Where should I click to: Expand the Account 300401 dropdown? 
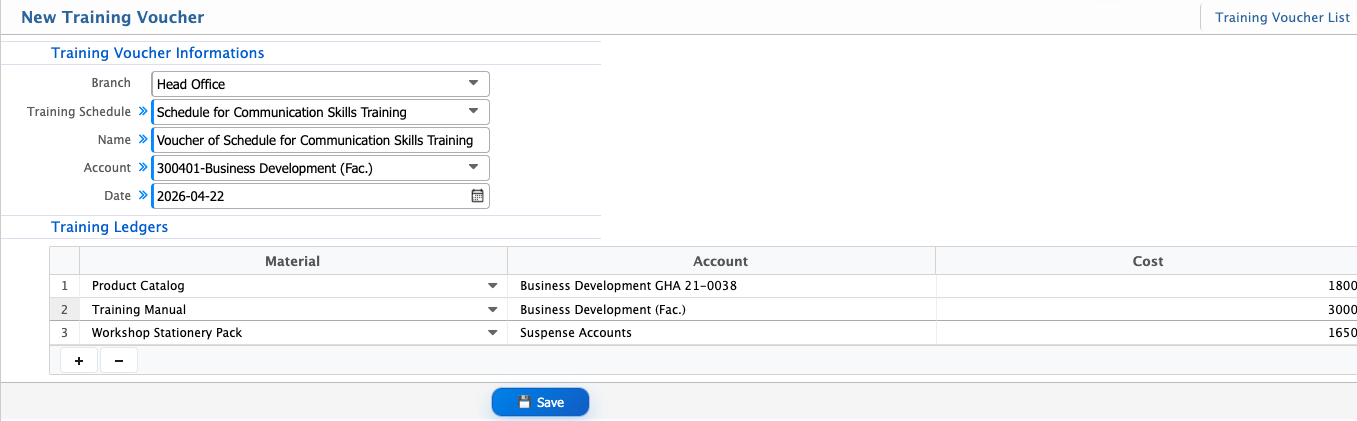tap(473, 168)
